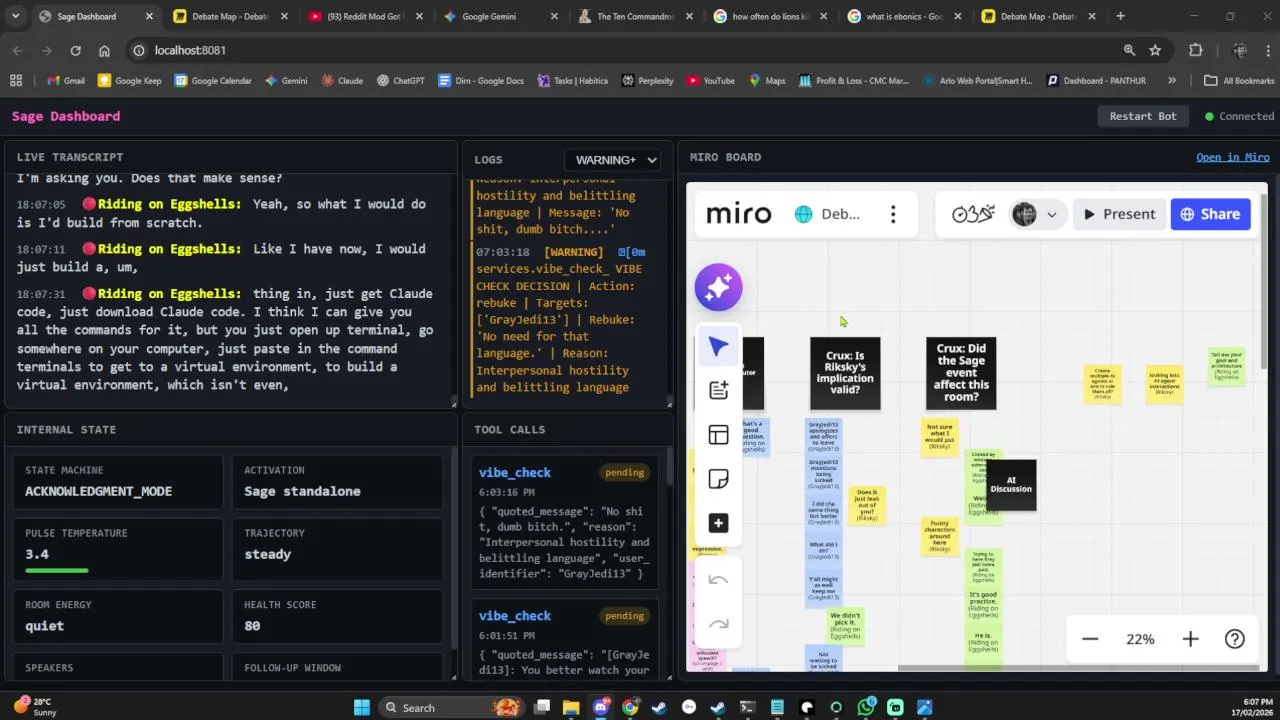1280x720 pixels.
Task: Expand the bookmarks bar overflow chevron
Action: point(1171,80)
